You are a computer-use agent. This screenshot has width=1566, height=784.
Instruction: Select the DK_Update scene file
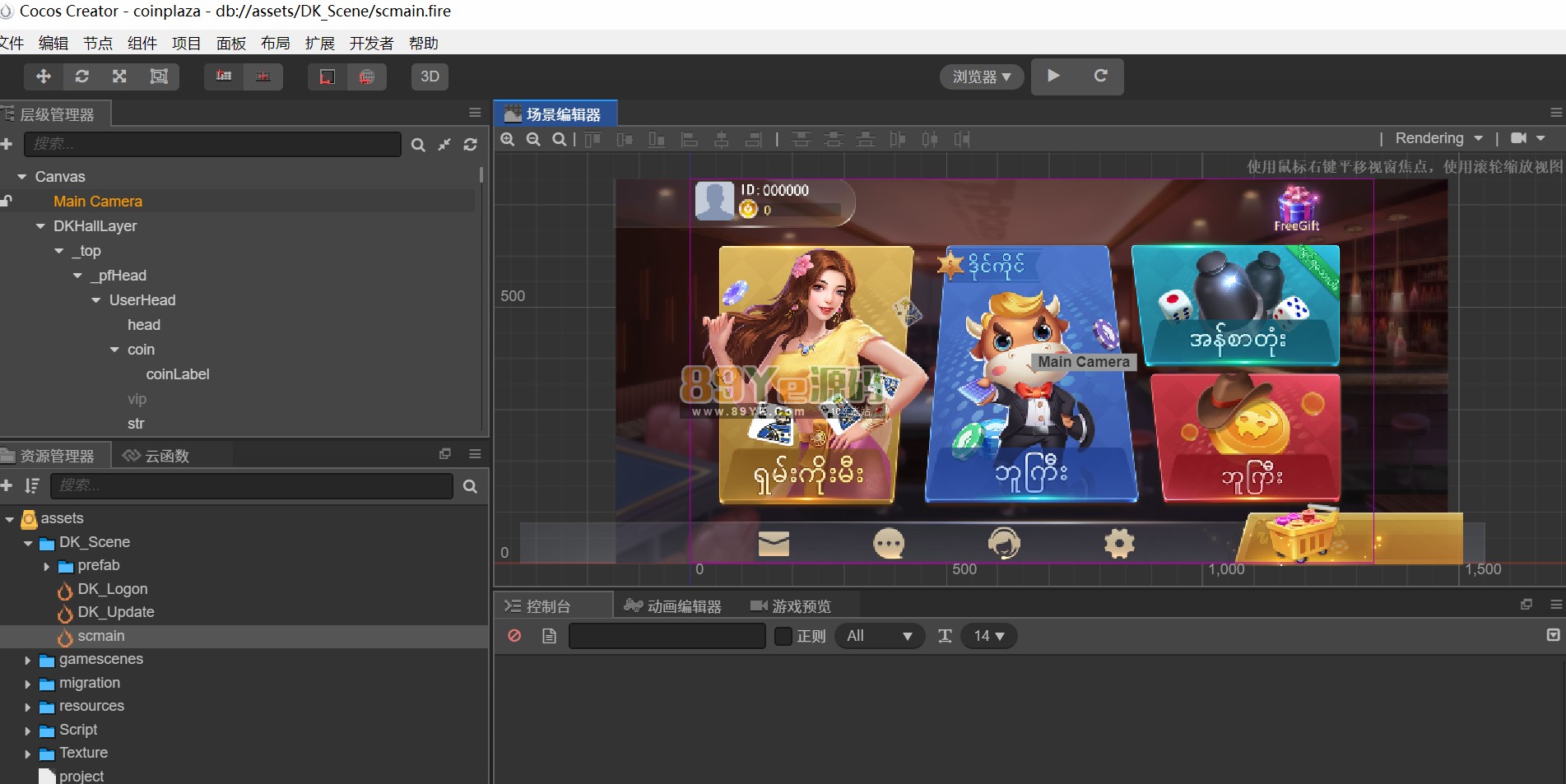[x=116, y=612]
